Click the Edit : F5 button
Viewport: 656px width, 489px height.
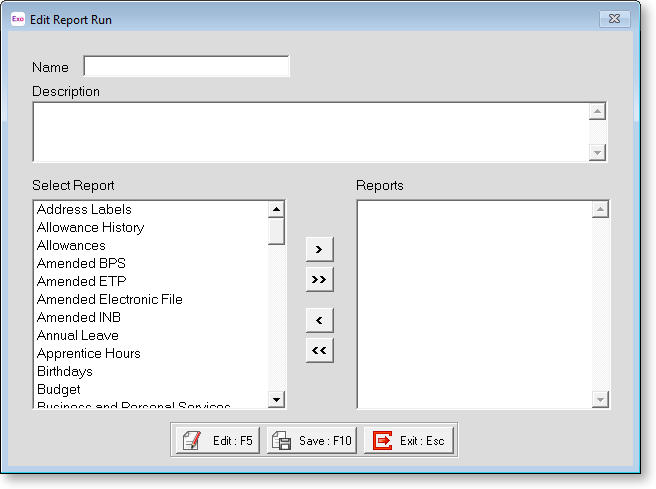click(218, 440)
